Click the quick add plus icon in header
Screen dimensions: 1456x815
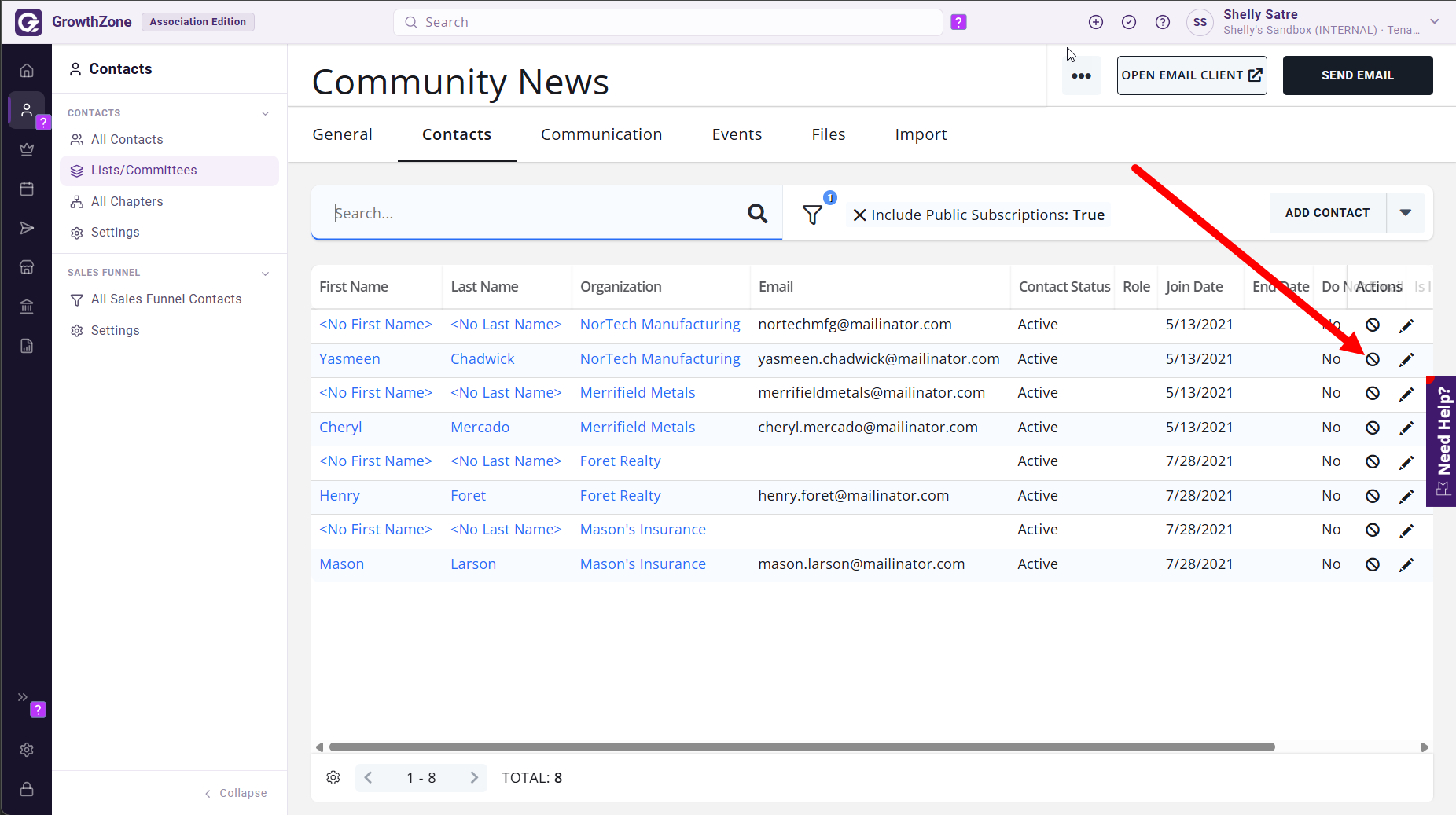1096,22
